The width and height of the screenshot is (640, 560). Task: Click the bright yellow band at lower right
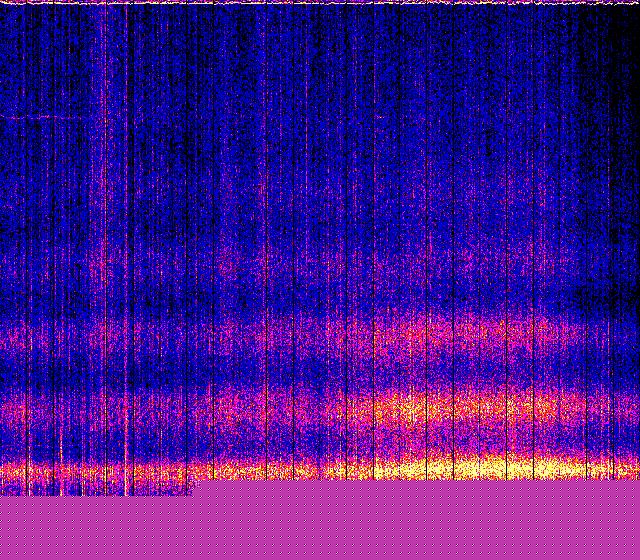click(500, 466)
